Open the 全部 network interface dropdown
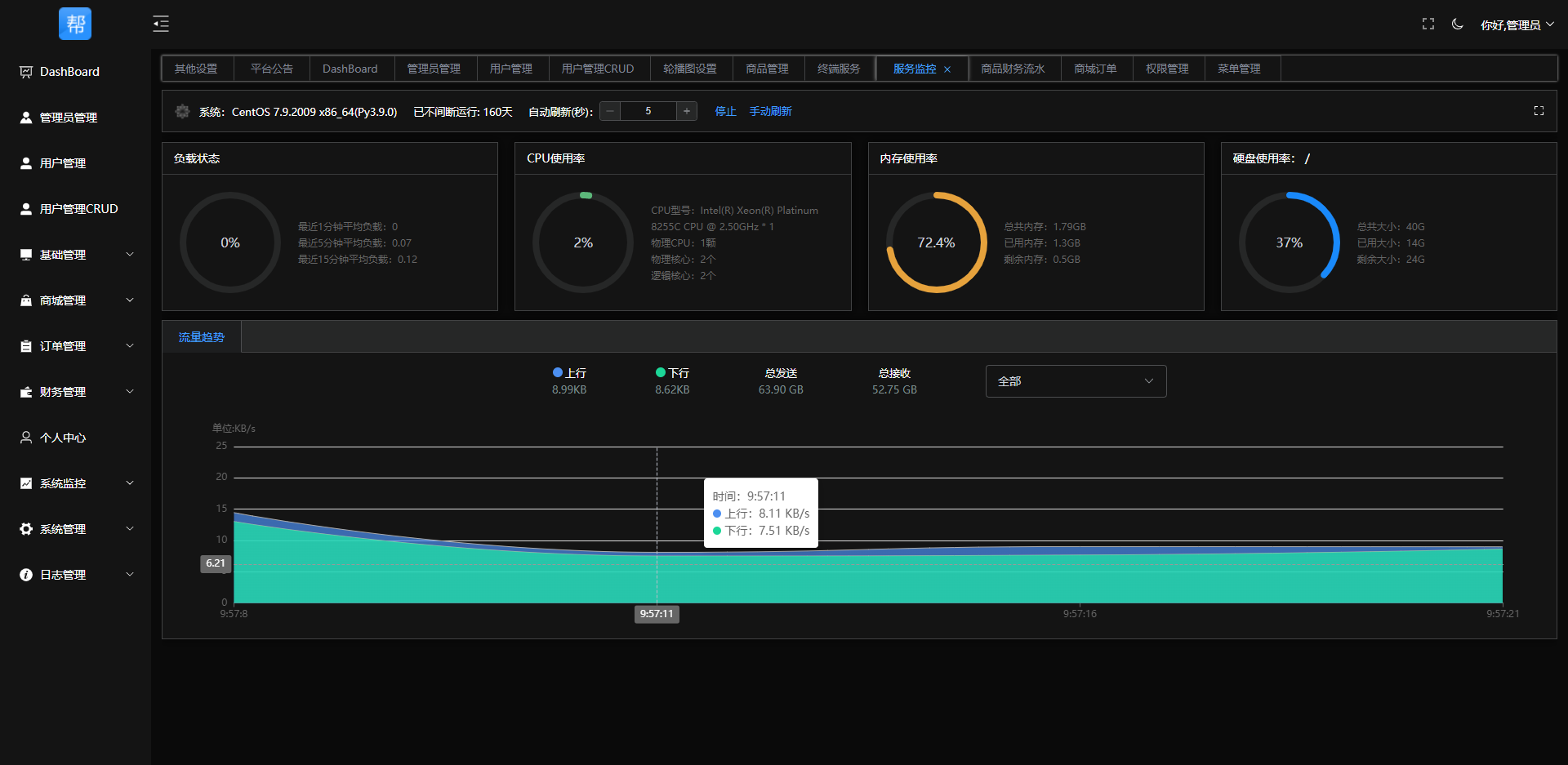The image size is (1568, 765). (x=1076, y=381)
